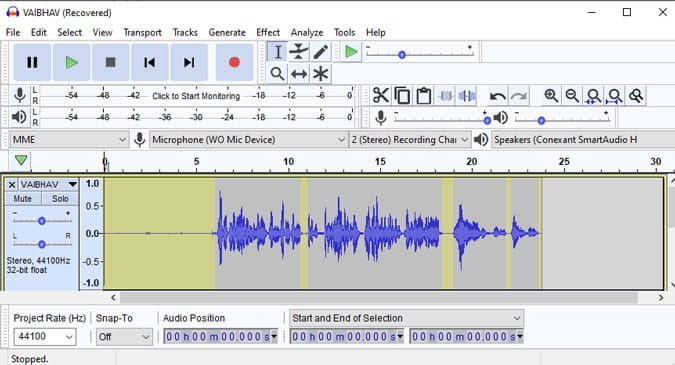Close the VAIBHAV track with X

coord(12,185)
